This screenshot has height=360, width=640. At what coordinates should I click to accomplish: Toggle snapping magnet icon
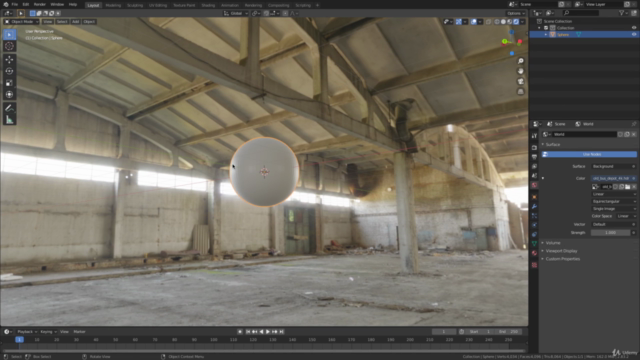[266, 13]
